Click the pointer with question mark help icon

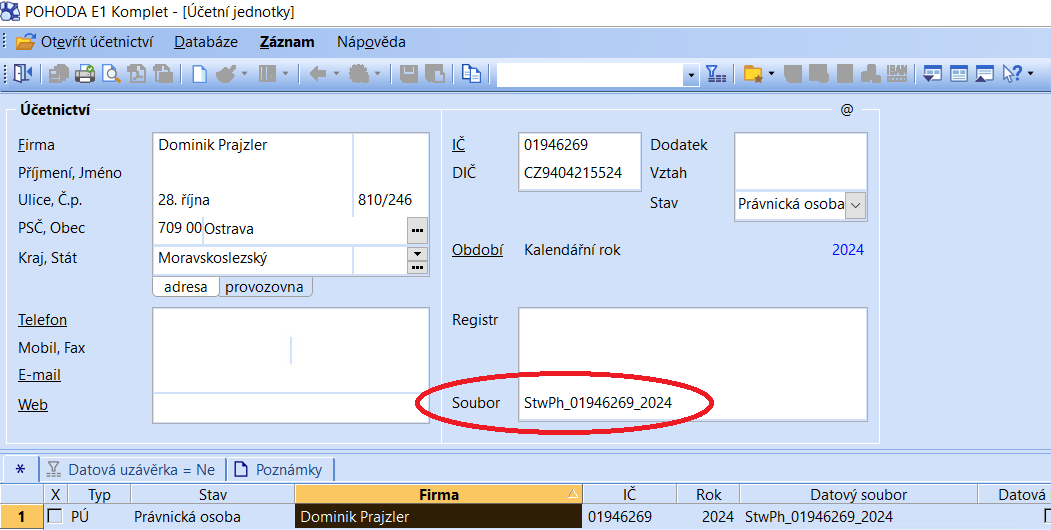[1012, 74]
